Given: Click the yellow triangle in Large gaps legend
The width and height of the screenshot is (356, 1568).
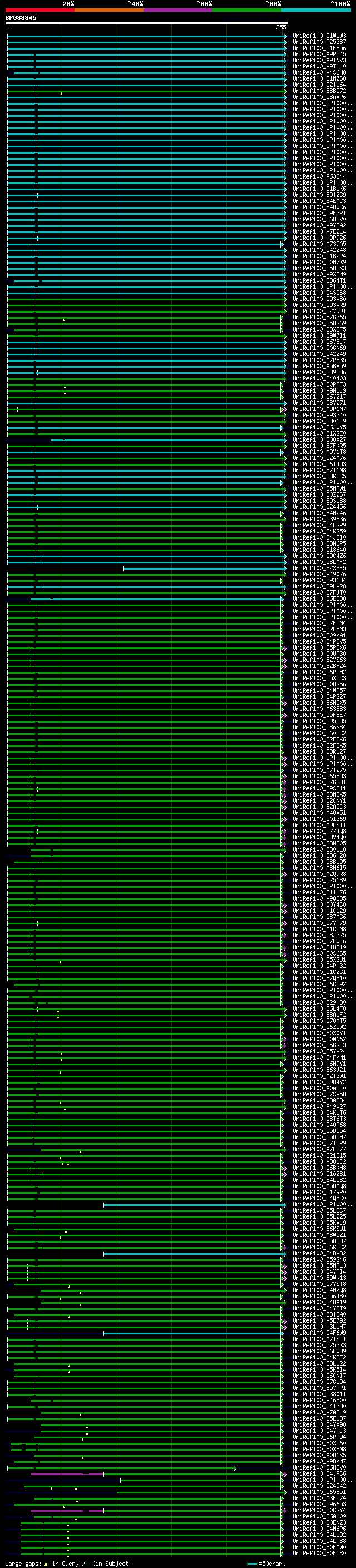Looking at the screenshot, I should 46,1563.
